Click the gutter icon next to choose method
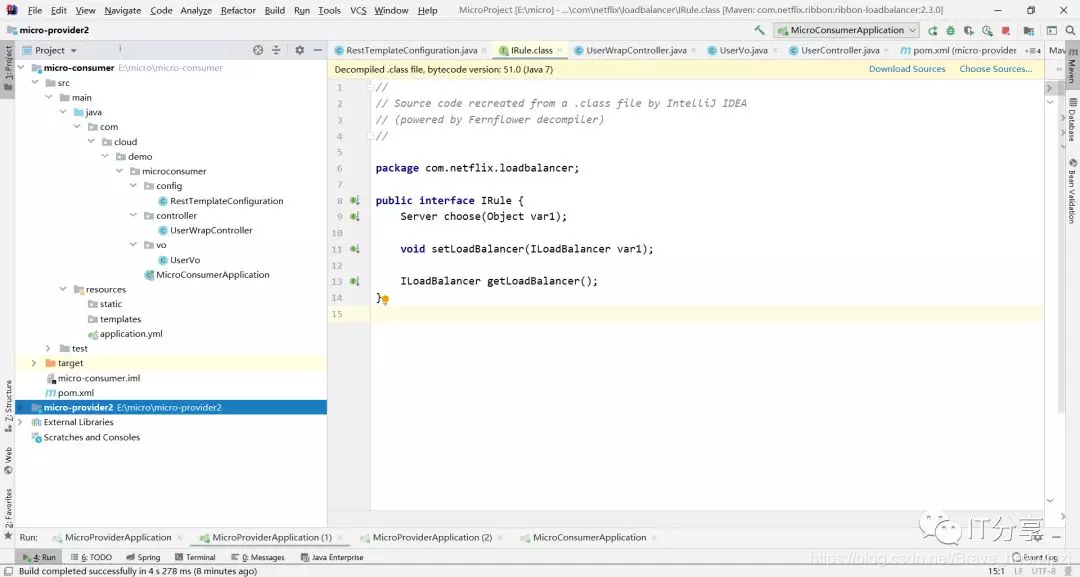The height and width of the screenshot is (577, 1080). pos(355,216)
